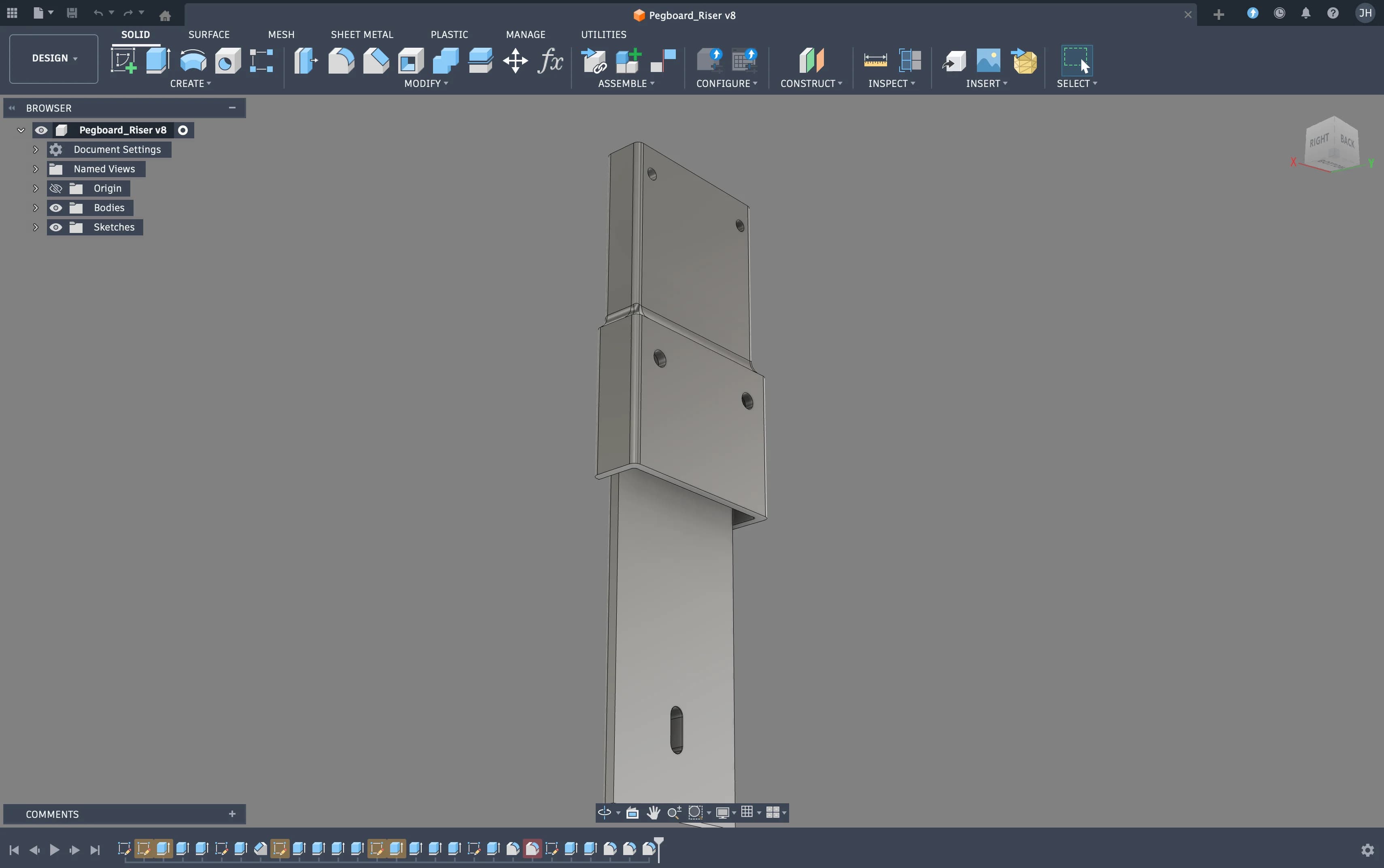
Task: Expand the Document Settings tree item
Action: 35,149
